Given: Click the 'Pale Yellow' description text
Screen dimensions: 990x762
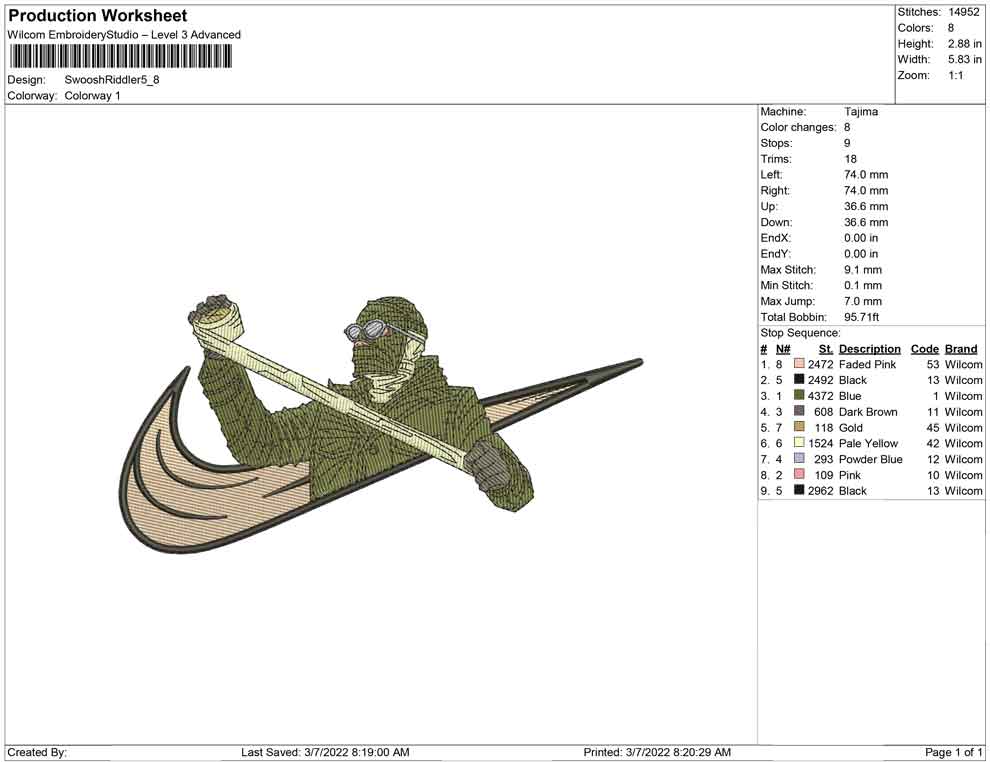Looking at the screenshot, I should click(x=868, y=443).
